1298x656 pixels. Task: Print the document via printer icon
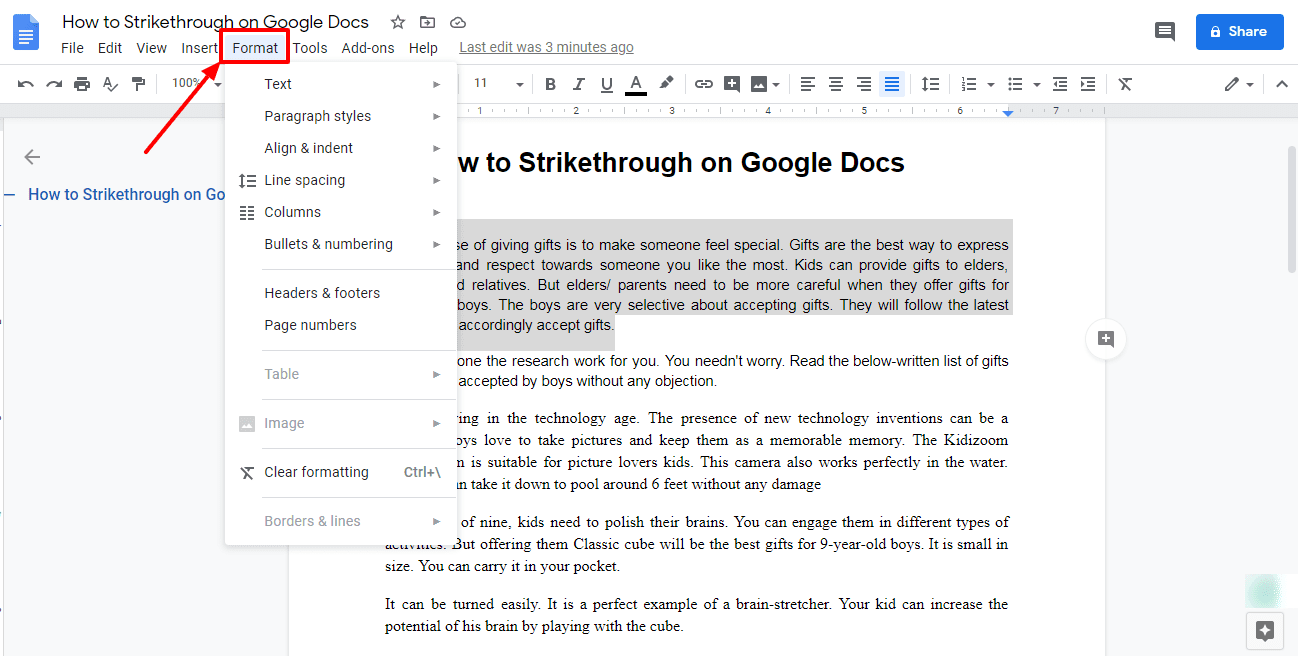82,84
